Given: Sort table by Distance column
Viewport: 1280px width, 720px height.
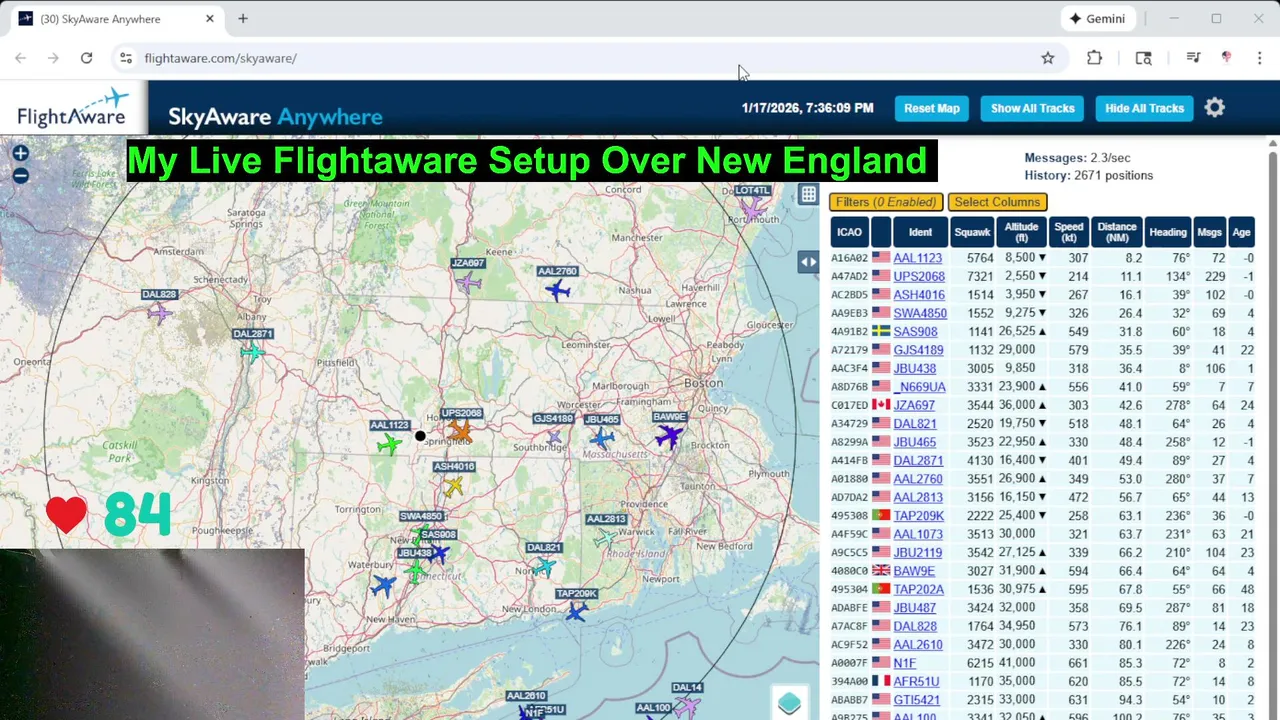Looking at the screenshot, I should tap(1116, 232).
